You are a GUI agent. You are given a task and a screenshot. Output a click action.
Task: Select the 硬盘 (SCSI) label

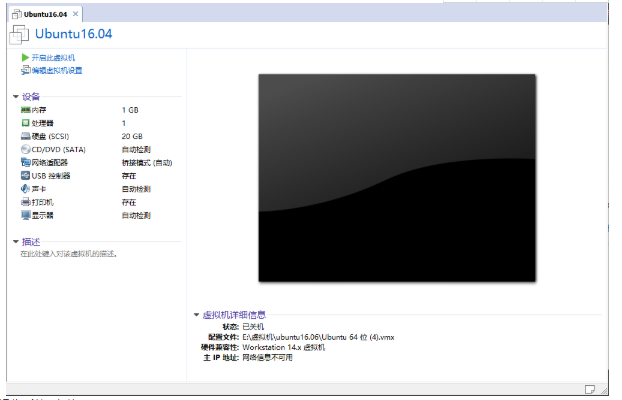pyautogui.click(x=50, y=136)
